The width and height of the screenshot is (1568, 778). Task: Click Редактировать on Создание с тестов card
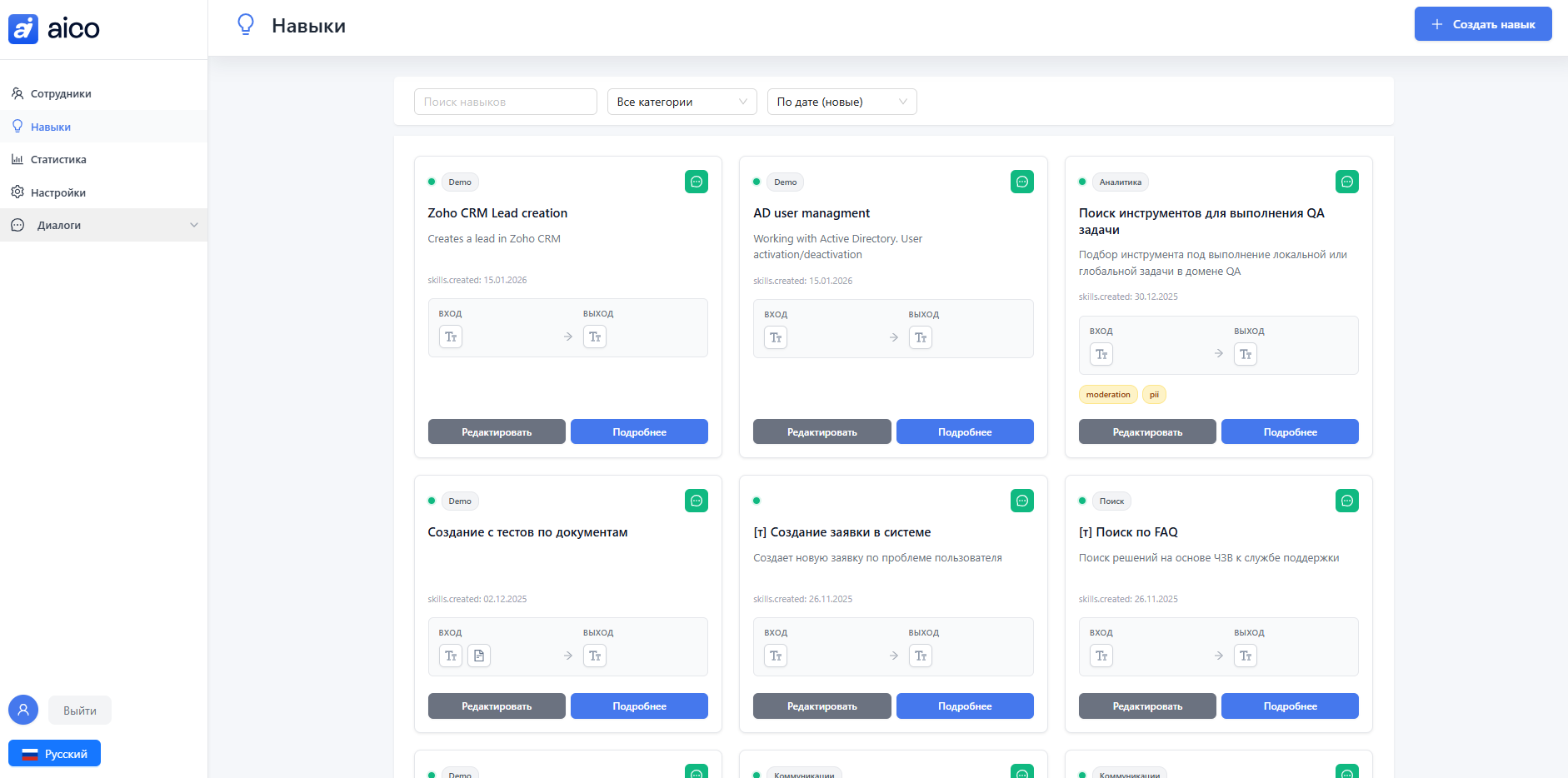click(497, 706)
